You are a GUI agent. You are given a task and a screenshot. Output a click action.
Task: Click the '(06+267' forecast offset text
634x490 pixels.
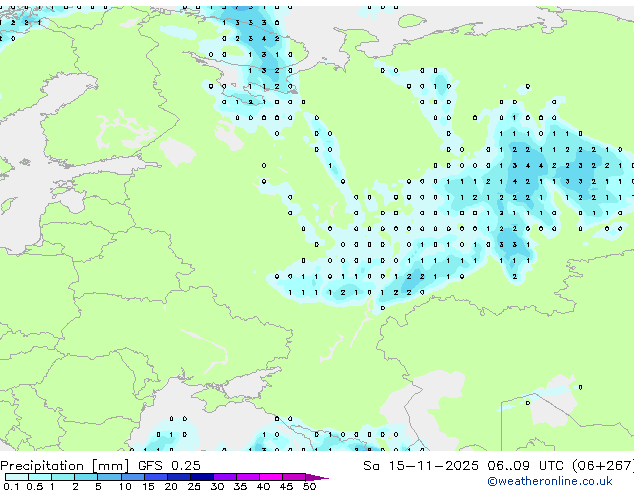coord(603,466)
